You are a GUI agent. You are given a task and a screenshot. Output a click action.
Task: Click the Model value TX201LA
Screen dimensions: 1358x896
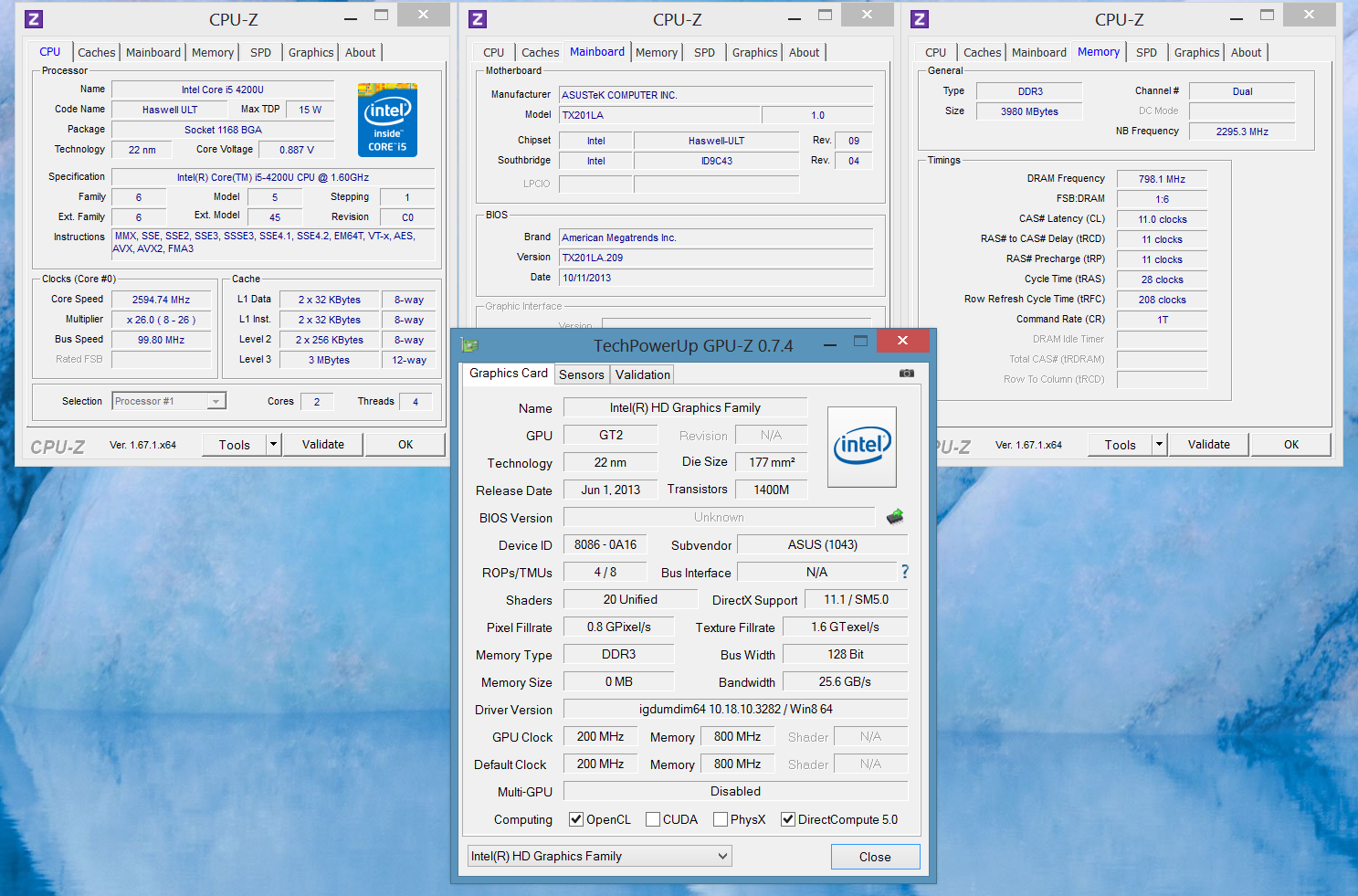[x=659, y=115]
